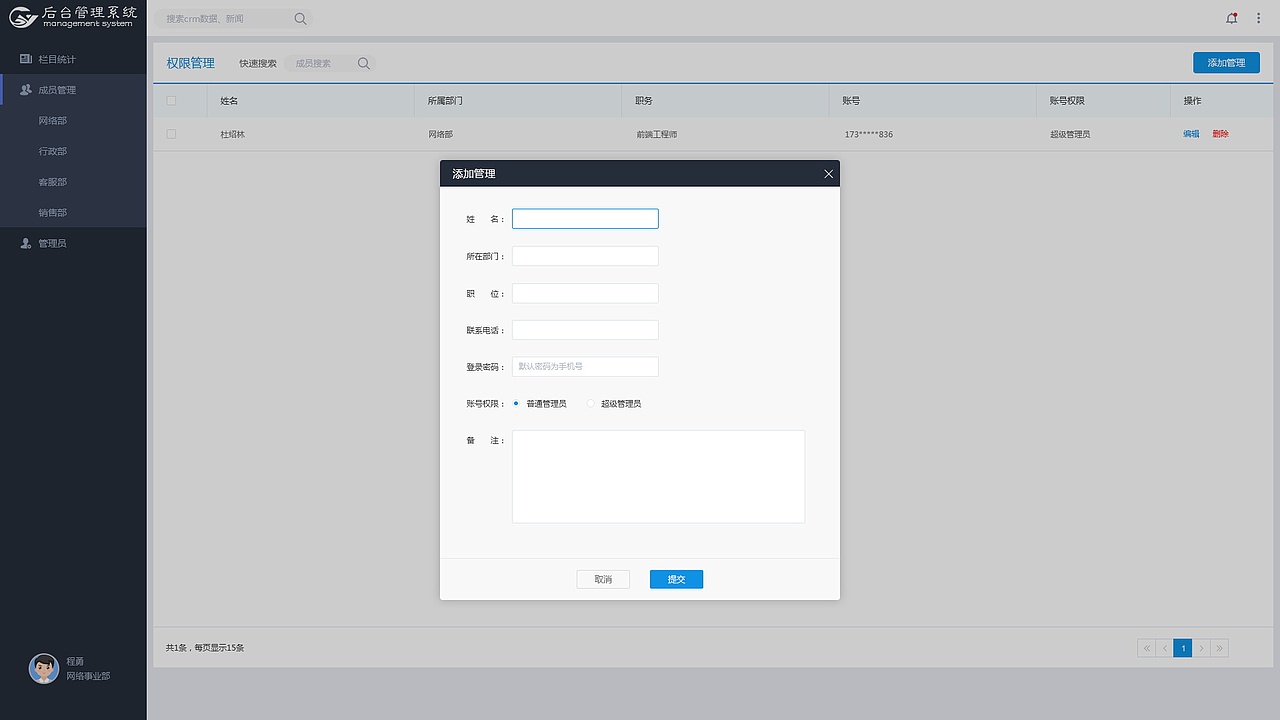
Task: Click the 账号 column header
Action: tap(852, 101)
